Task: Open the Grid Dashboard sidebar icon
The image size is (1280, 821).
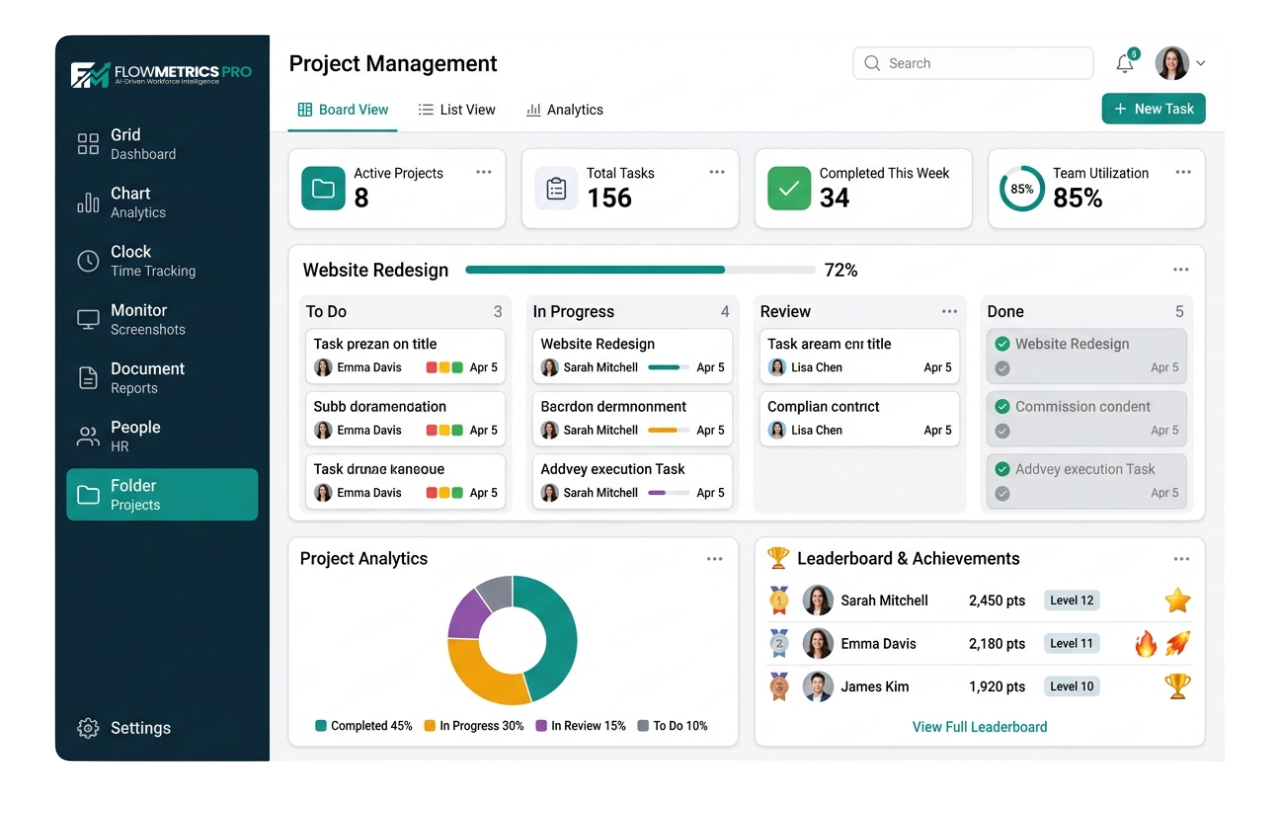Action: pos(88,144)
